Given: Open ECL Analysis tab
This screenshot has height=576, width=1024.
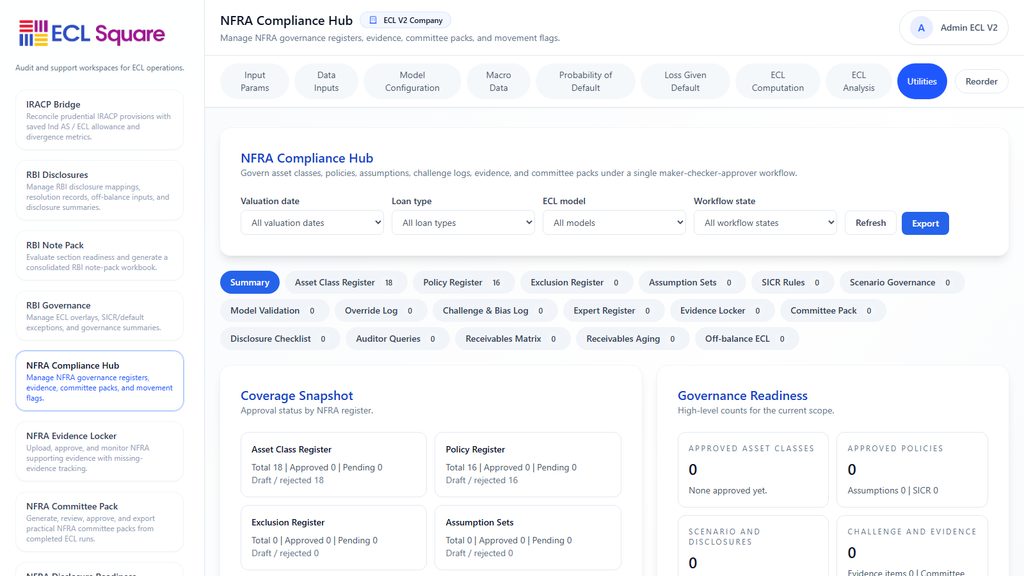Looking at the screenshot, I should 858,82.
